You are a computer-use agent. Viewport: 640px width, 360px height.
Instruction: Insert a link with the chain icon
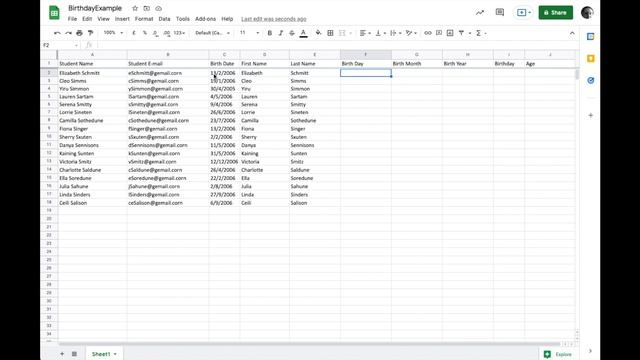[x=427, y=33]
